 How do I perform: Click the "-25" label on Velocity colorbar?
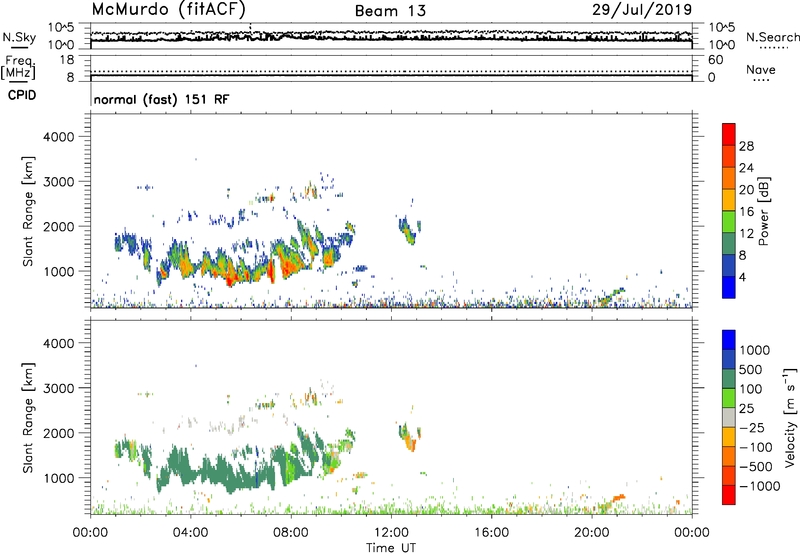pyautogui.click(x=752, y=427)
